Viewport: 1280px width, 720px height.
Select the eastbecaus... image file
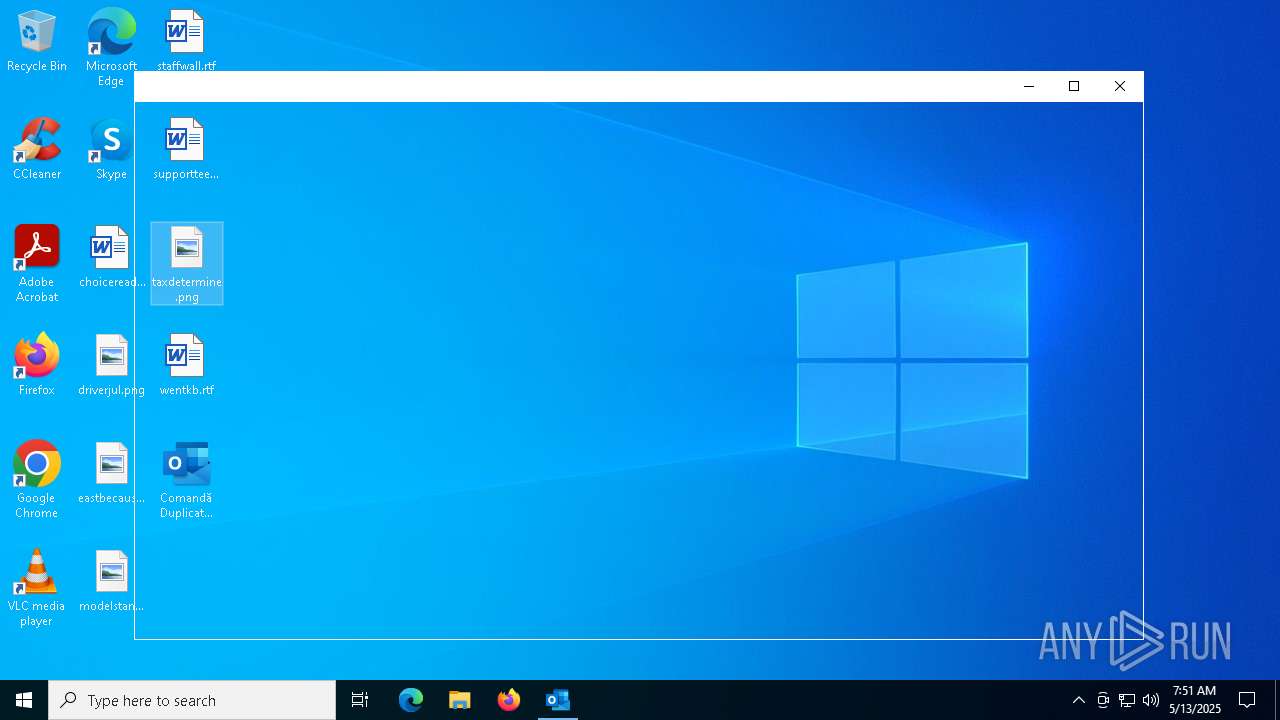(111, 474)
